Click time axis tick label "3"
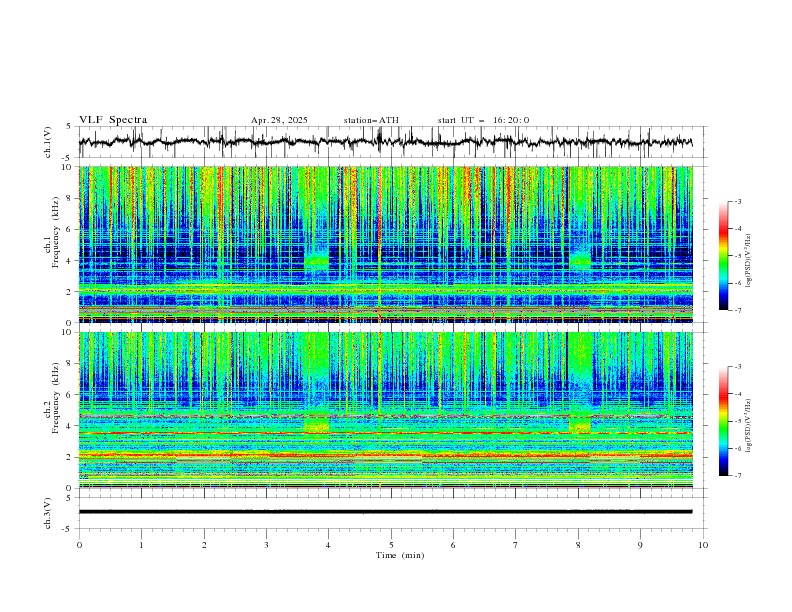Screen dimensions: 792x612 coord(266,545)
